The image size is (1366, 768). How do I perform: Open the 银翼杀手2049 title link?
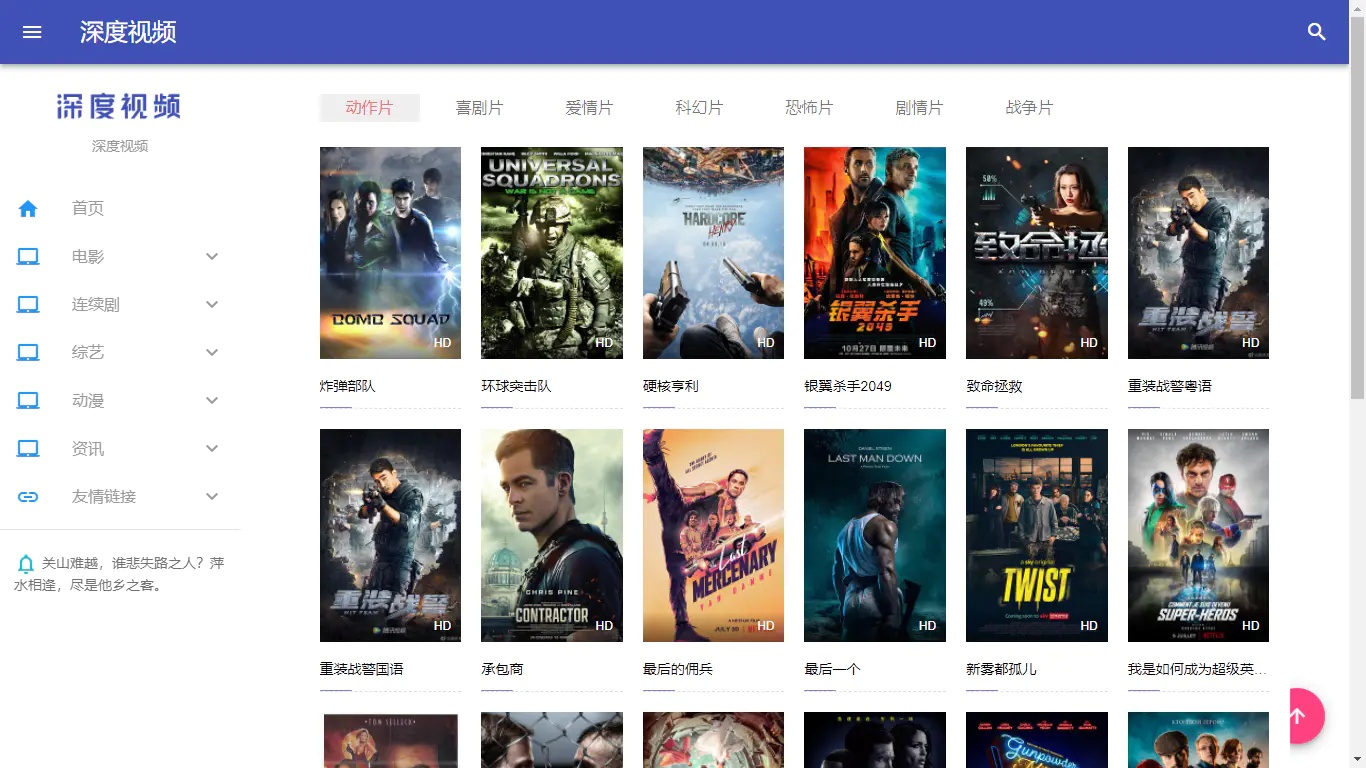tap(848, 386)
